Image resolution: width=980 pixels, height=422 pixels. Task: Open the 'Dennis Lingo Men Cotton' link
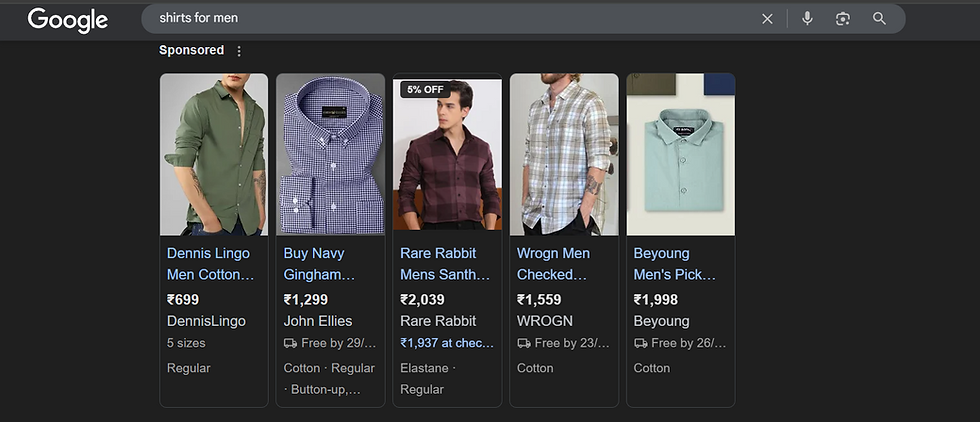211,264
